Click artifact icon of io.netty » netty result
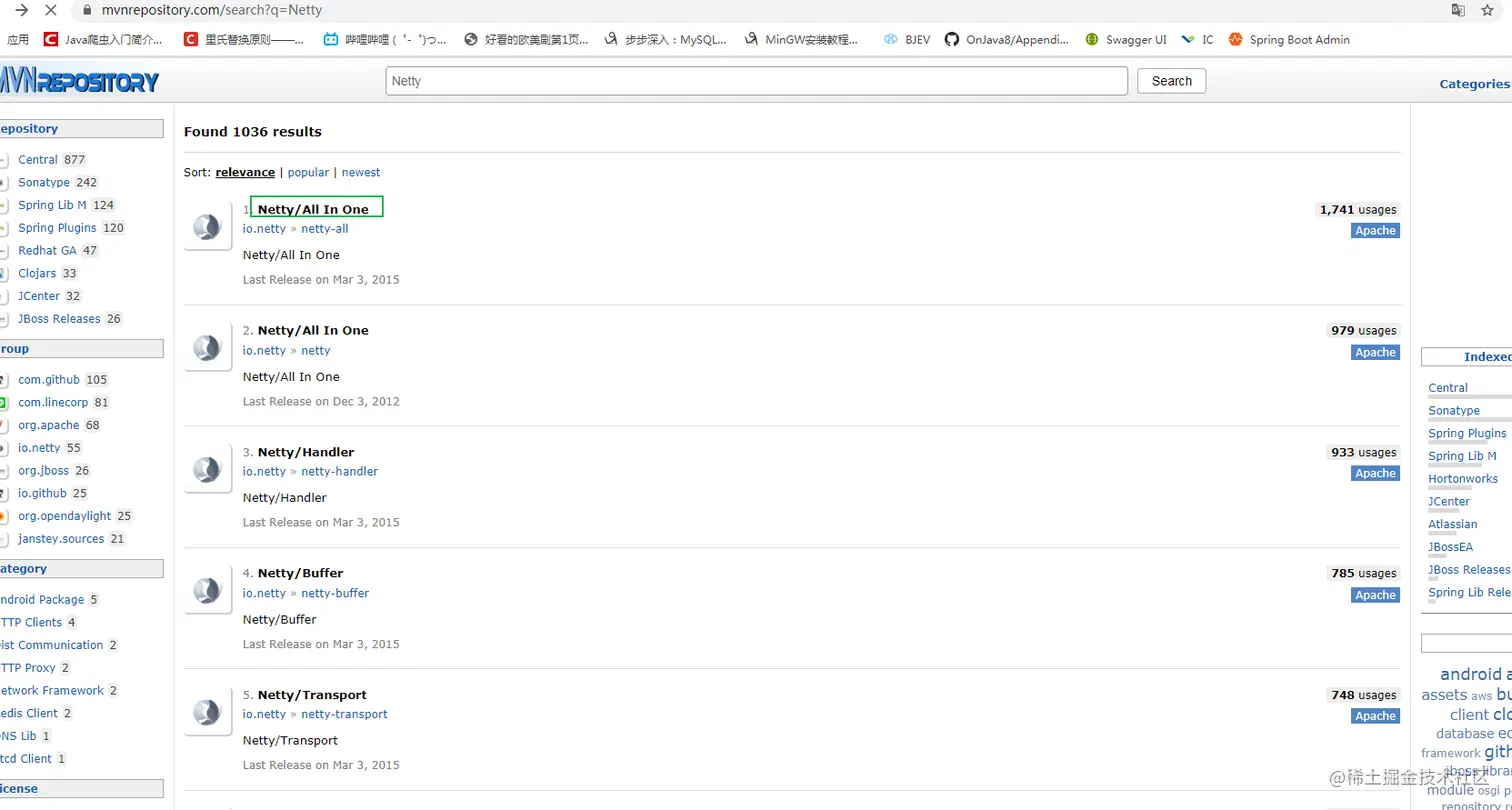The image size is (1512, 810). pyautogui.click(x=207, y=349)
